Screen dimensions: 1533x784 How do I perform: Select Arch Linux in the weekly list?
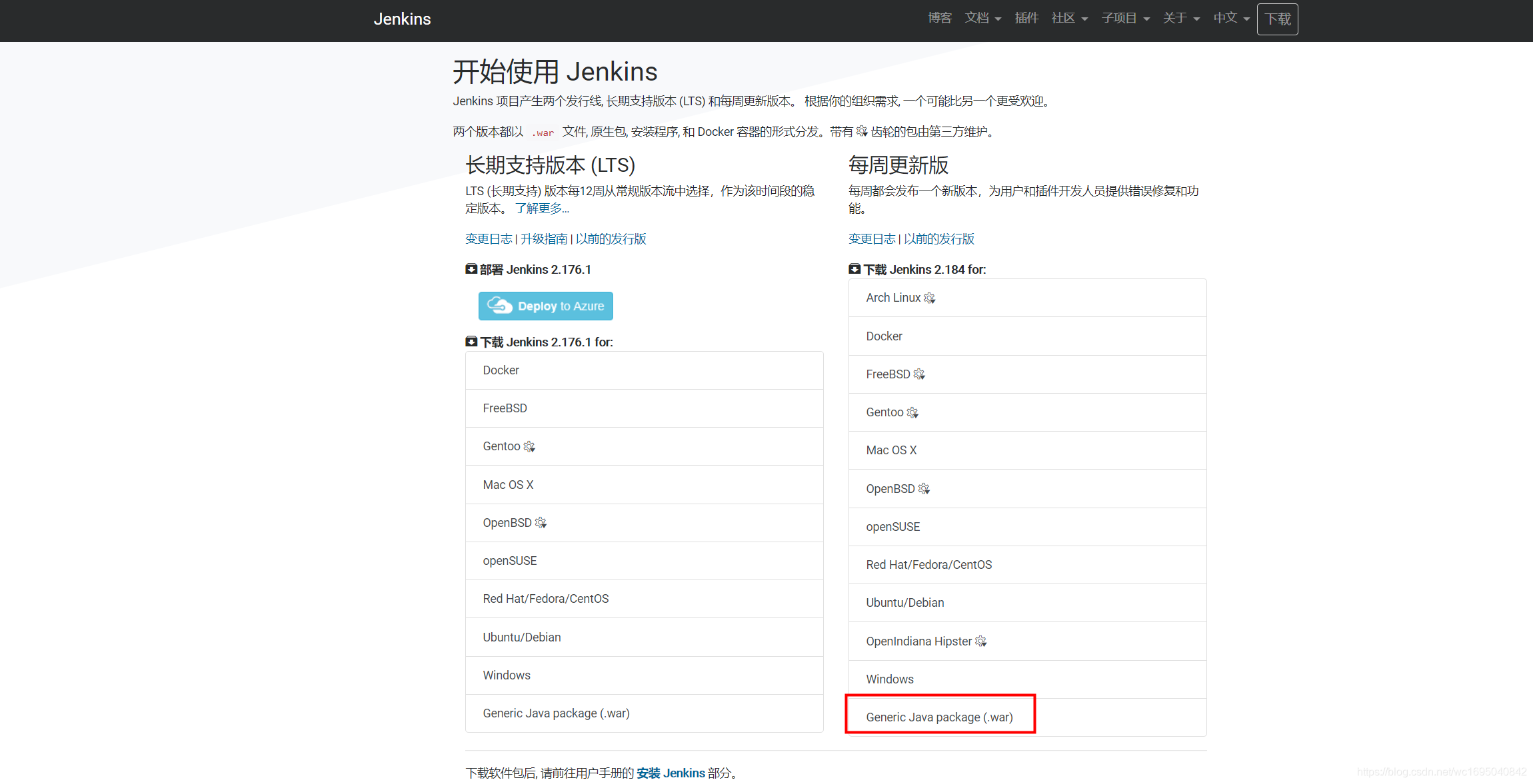tap(1028, 298)
